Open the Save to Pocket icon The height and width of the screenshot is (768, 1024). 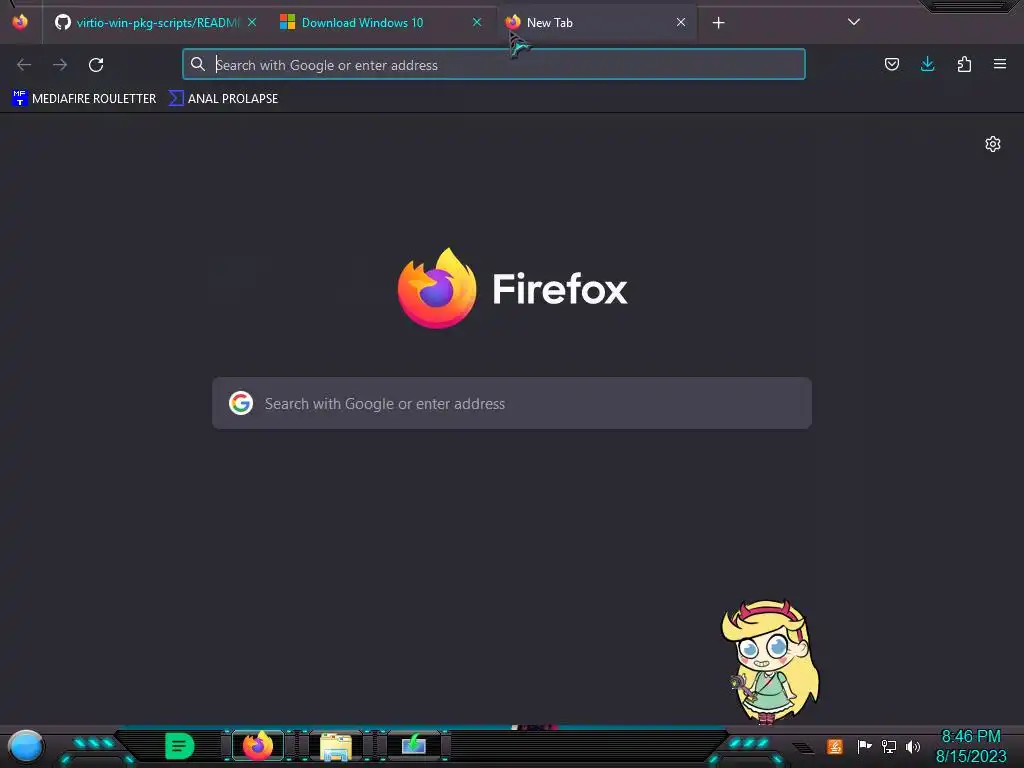[x=891, y=64]
